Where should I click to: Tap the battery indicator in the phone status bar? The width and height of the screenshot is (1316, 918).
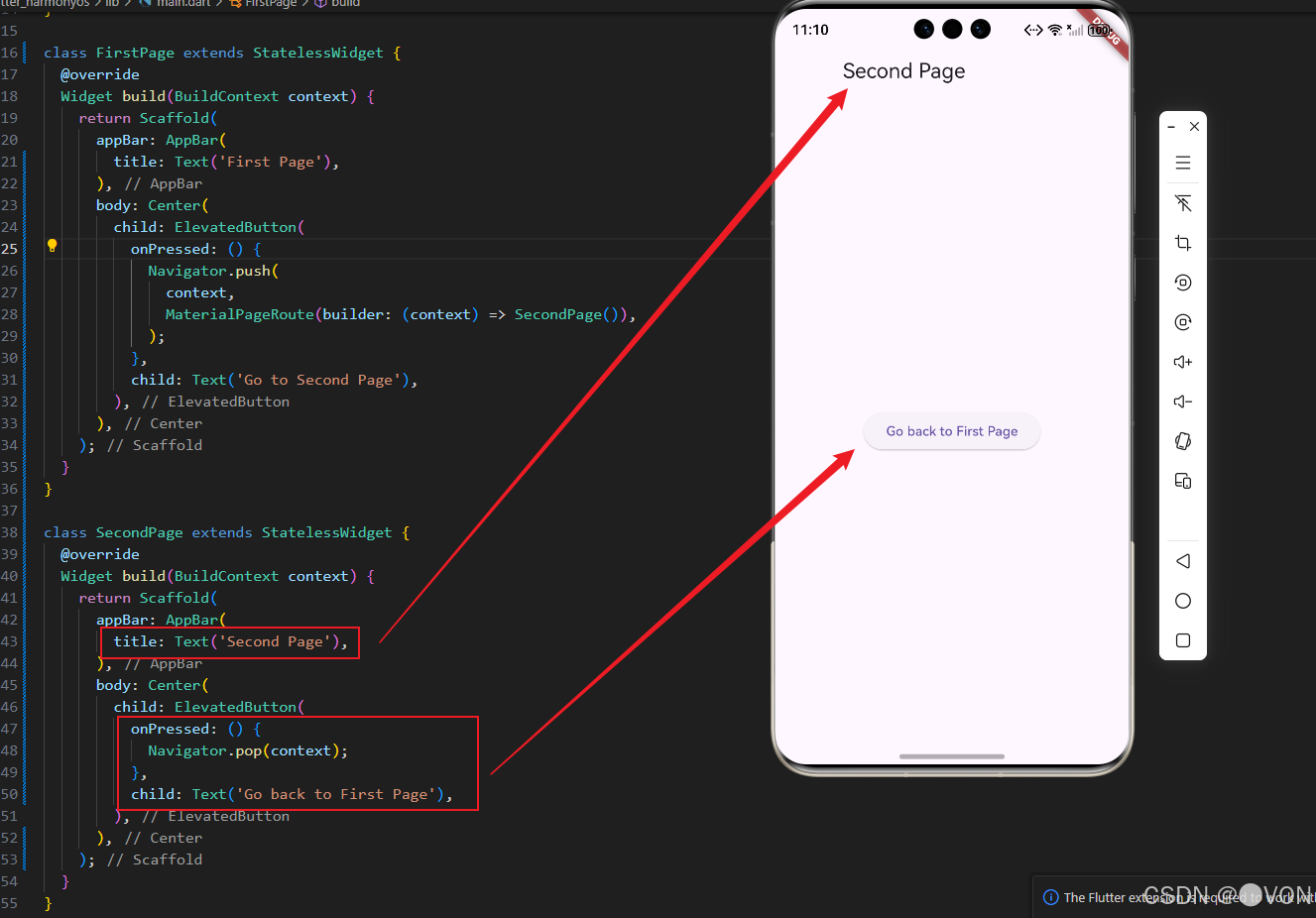point(1099,30)
